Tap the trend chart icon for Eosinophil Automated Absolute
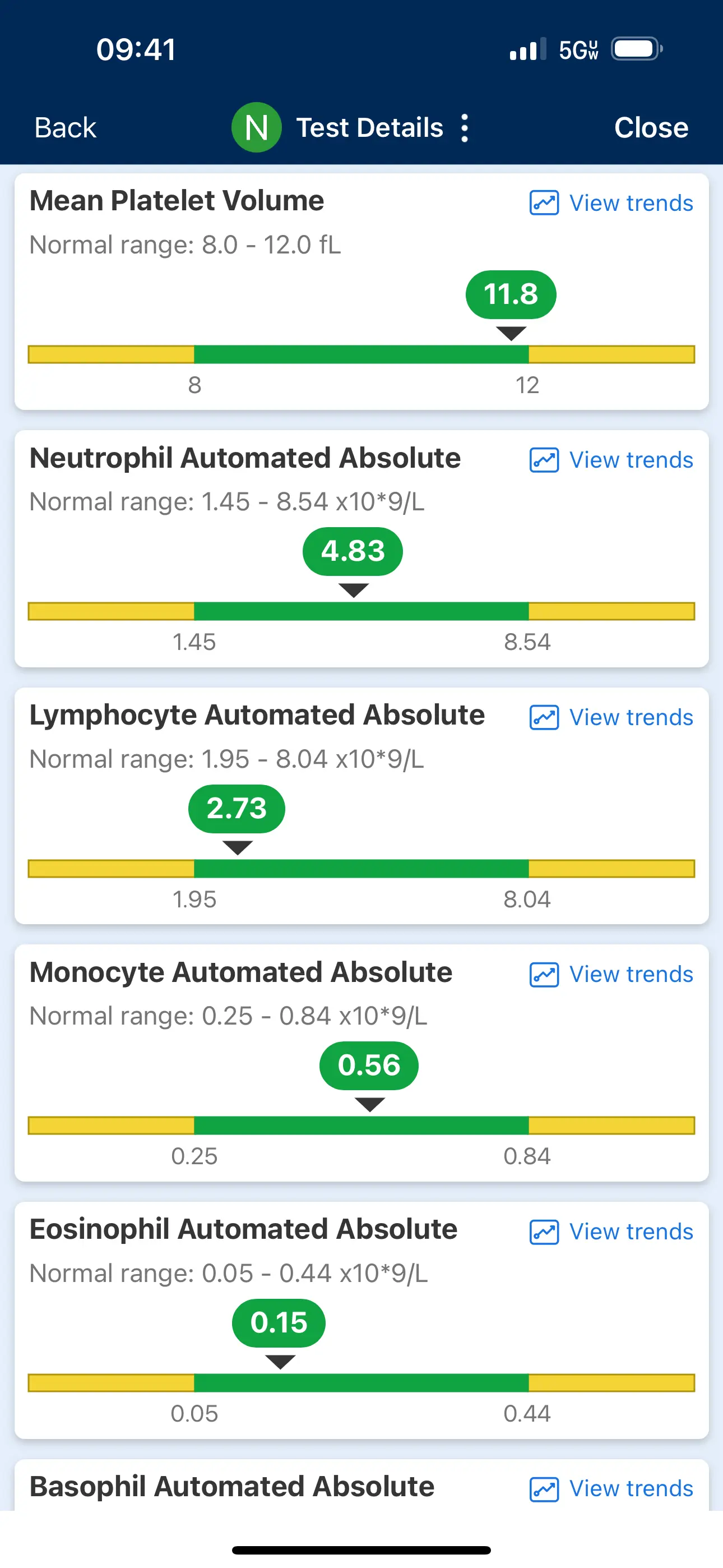 pos(544,1232)
